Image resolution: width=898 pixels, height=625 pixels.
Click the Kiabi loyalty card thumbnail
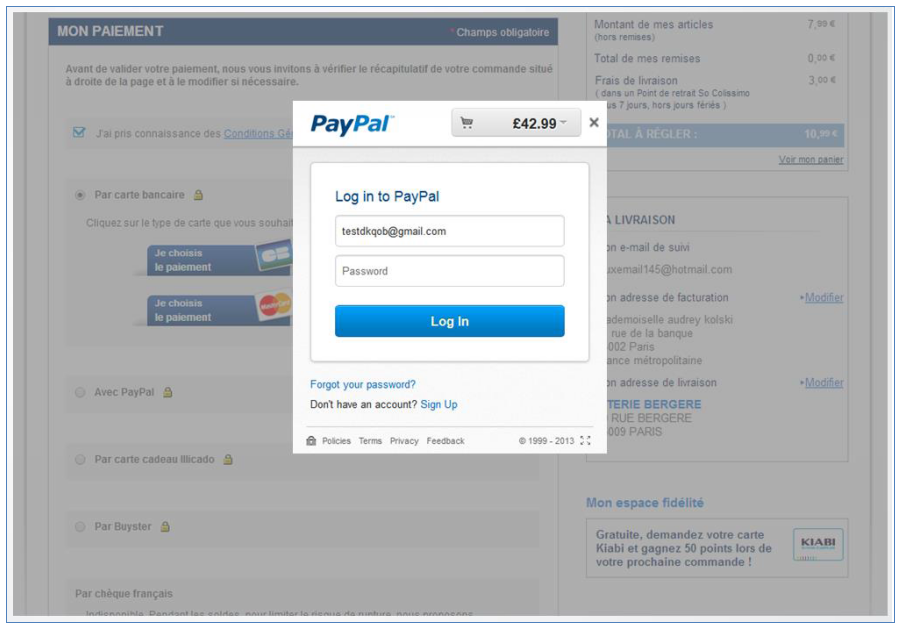tap(818, 544)
